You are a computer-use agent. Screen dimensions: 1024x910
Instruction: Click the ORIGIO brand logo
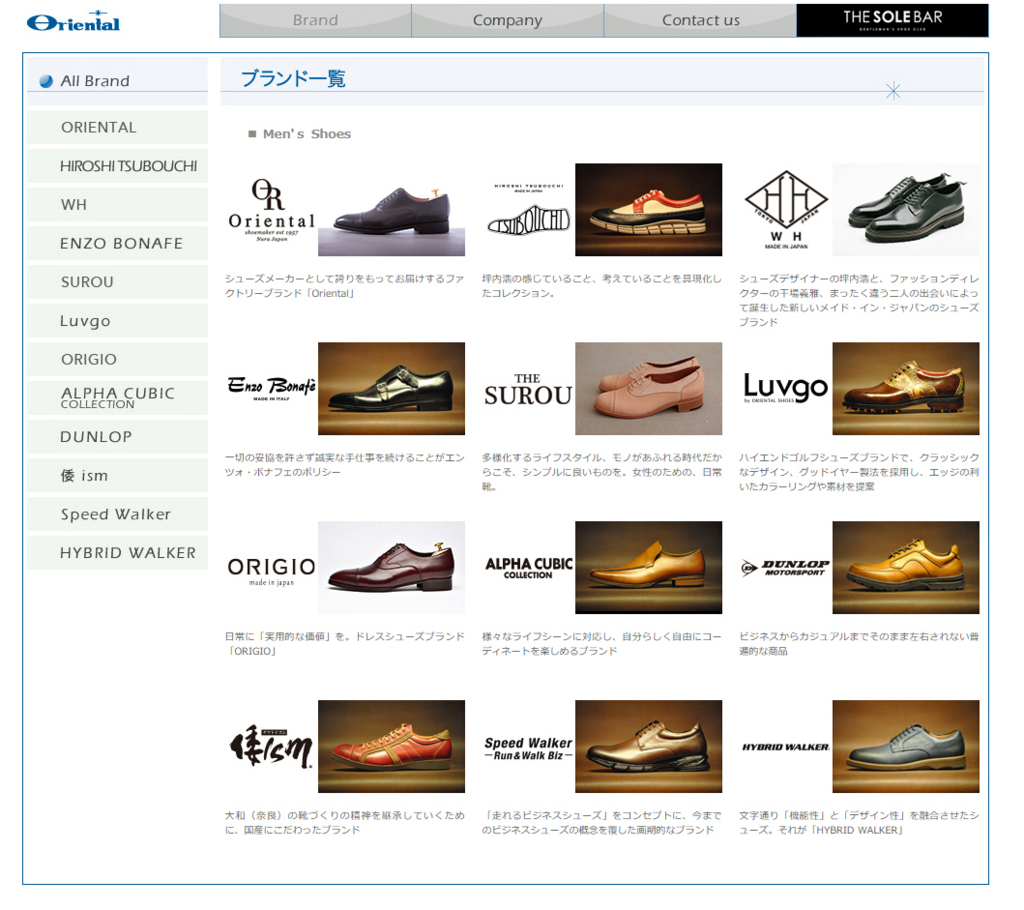(x=271, y=570)
